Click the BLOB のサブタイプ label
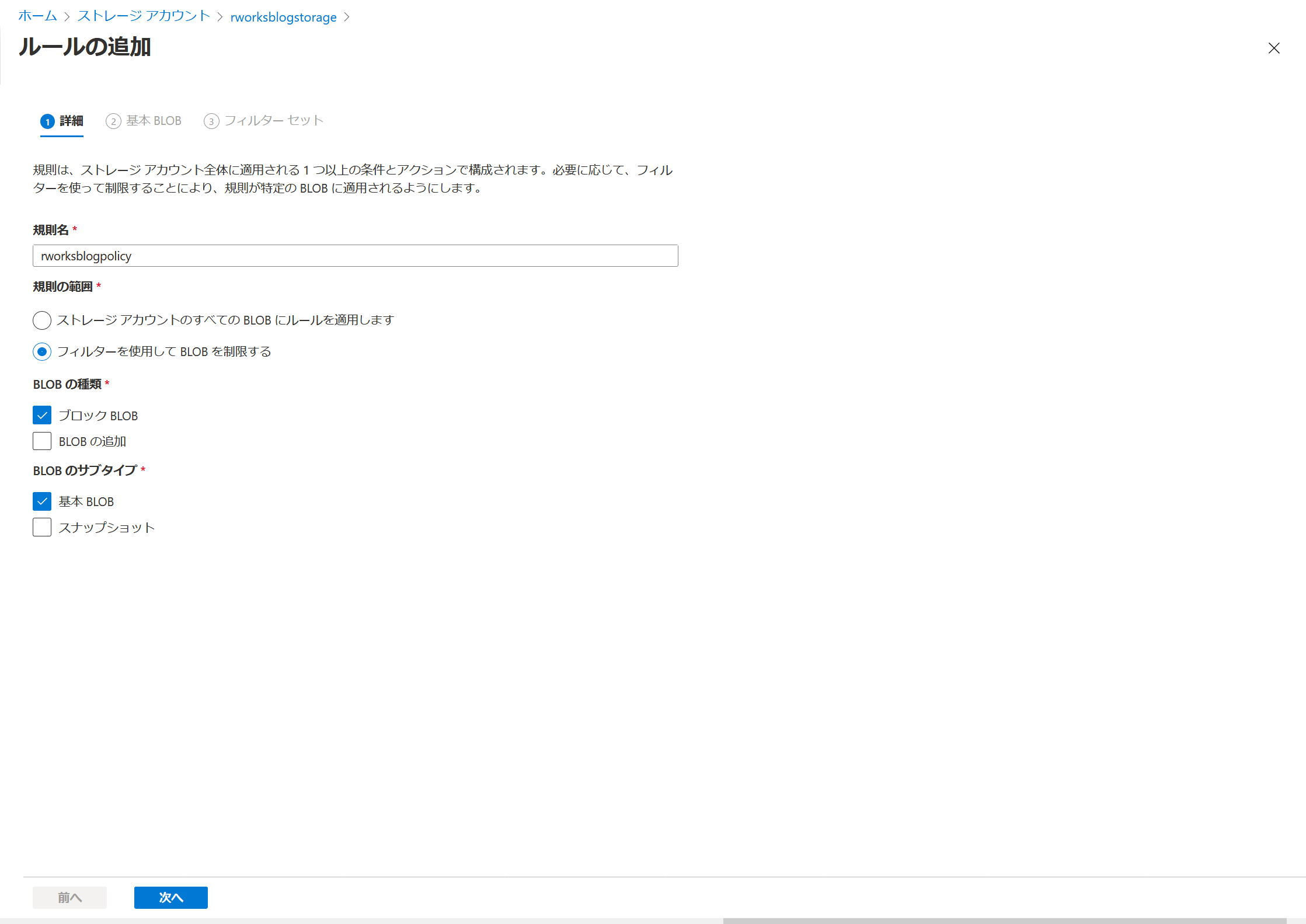The height and width of the screenshot is (924, 1306). point(85,470)
